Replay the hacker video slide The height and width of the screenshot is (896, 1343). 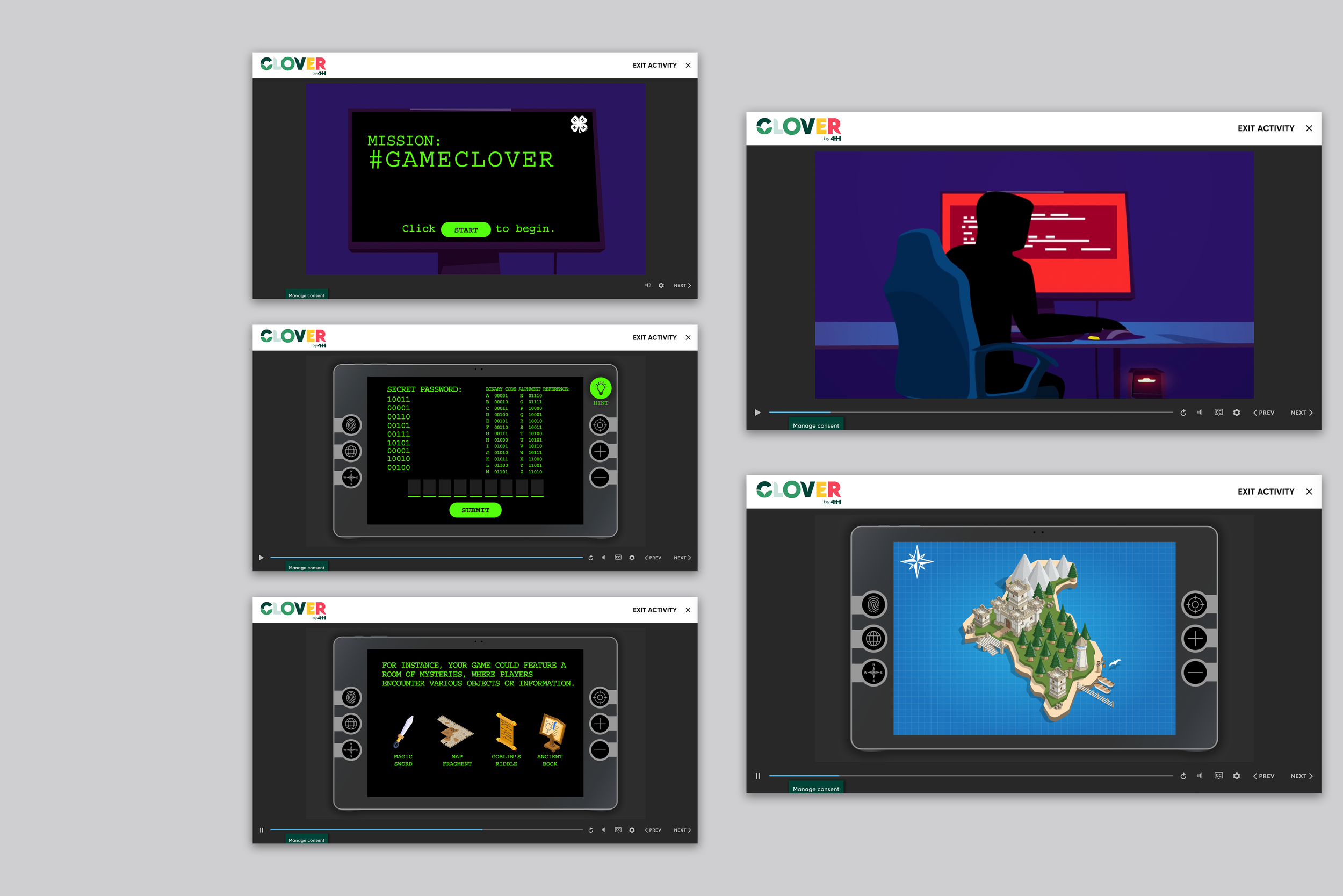click(x=1183, y=413)
